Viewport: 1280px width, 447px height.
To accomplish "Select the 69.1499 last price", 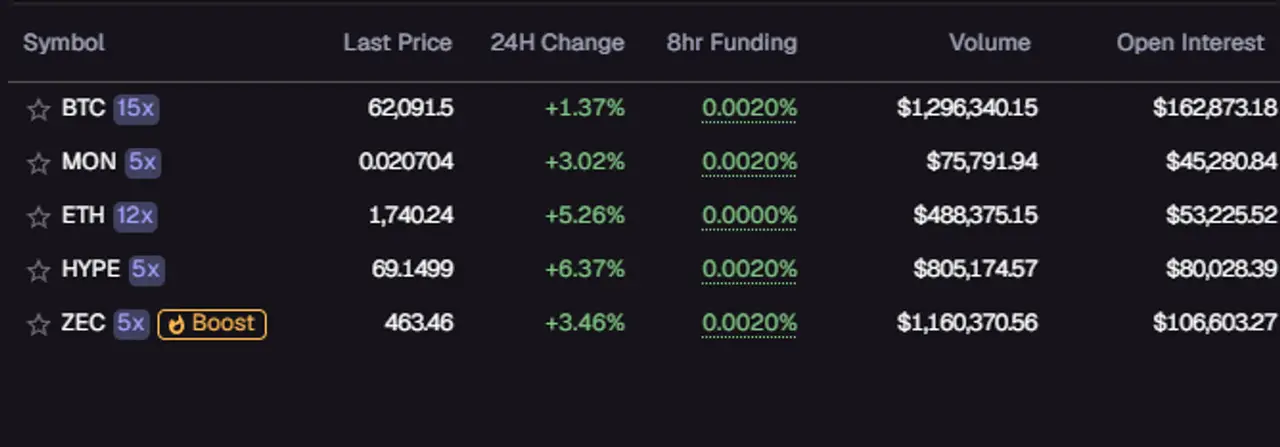I will [x=411, y=270].
